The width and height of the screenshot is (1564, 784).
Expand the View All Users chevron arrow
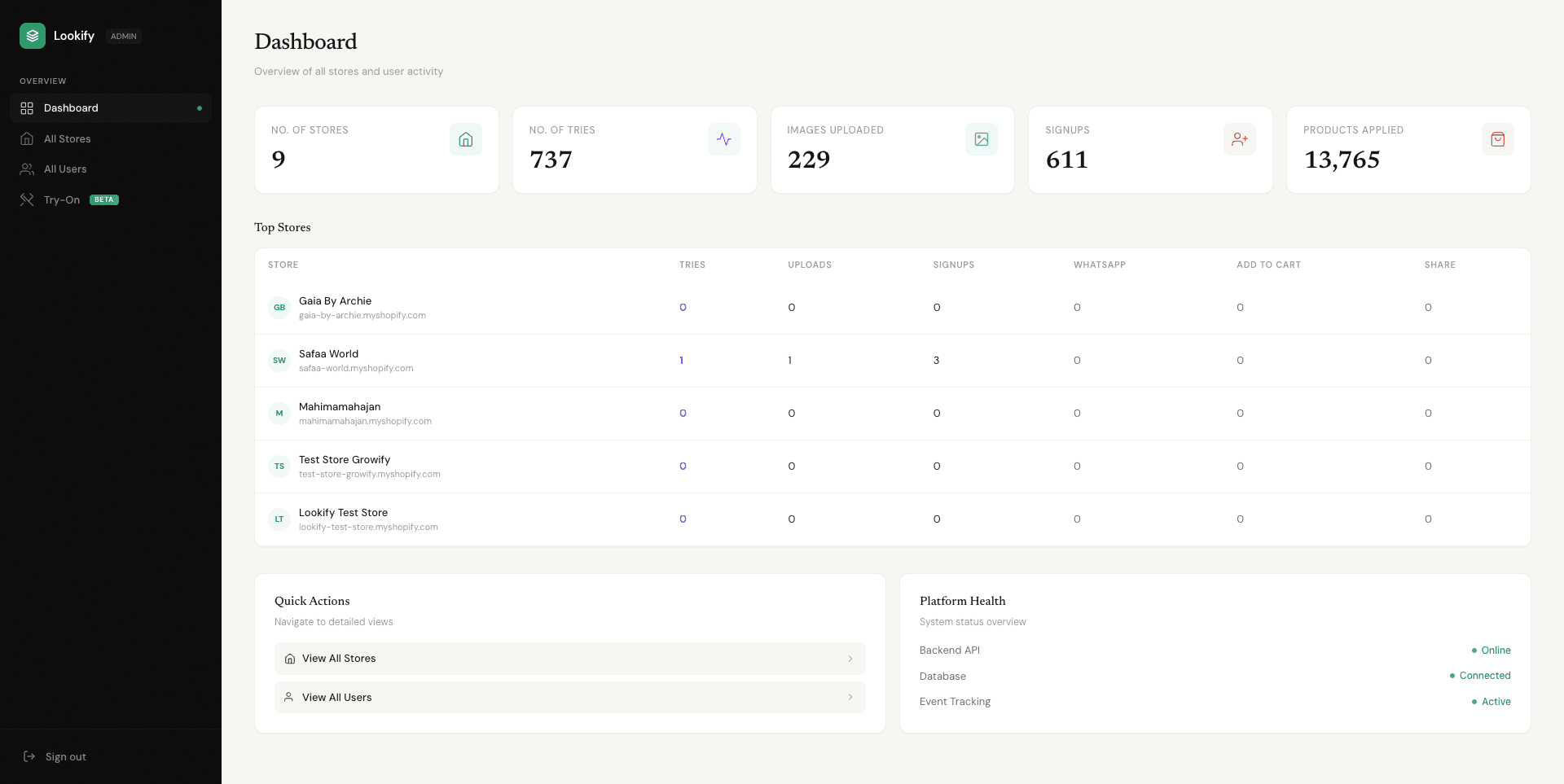click(850, 697)
